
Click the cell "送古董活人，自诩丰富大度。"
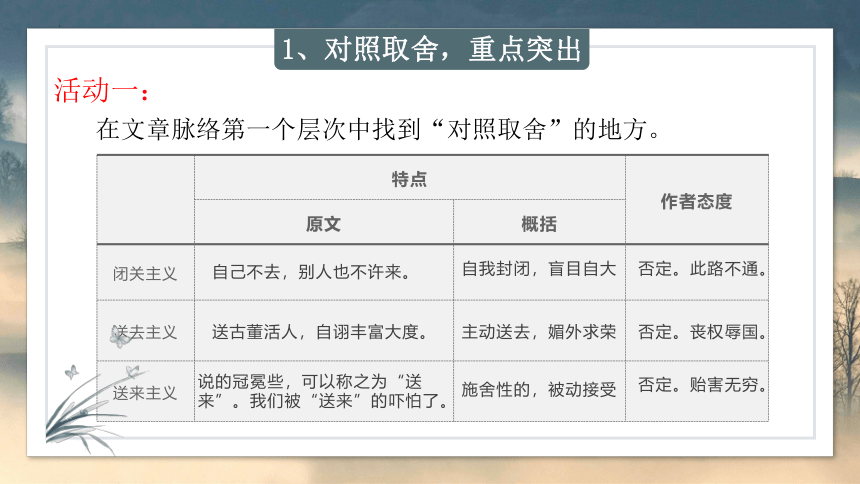(x=324, y=331)
